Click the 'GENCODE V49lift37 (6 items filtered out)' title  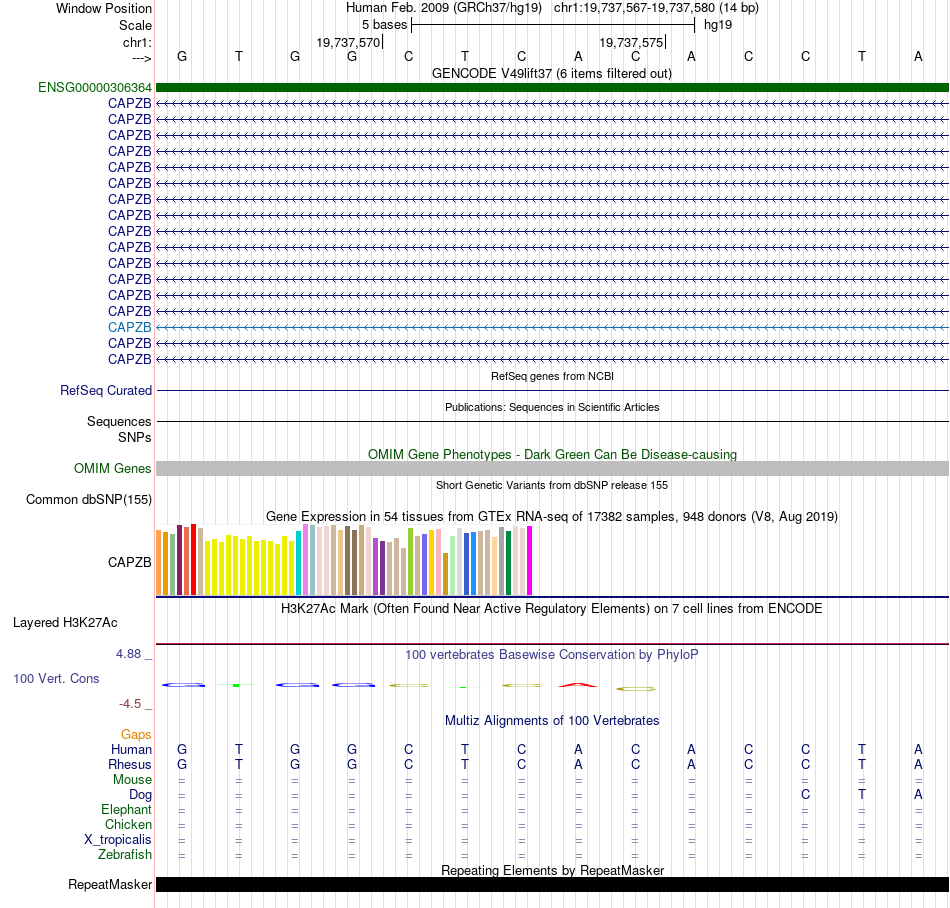(552, 73)
